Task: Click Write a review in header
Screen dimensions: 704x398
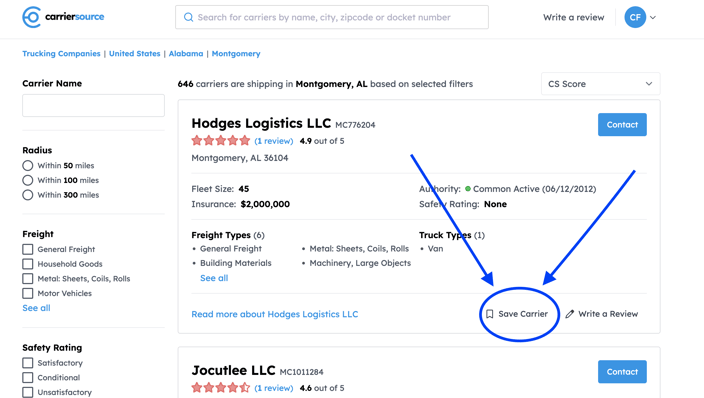Action: click(573, 17)
